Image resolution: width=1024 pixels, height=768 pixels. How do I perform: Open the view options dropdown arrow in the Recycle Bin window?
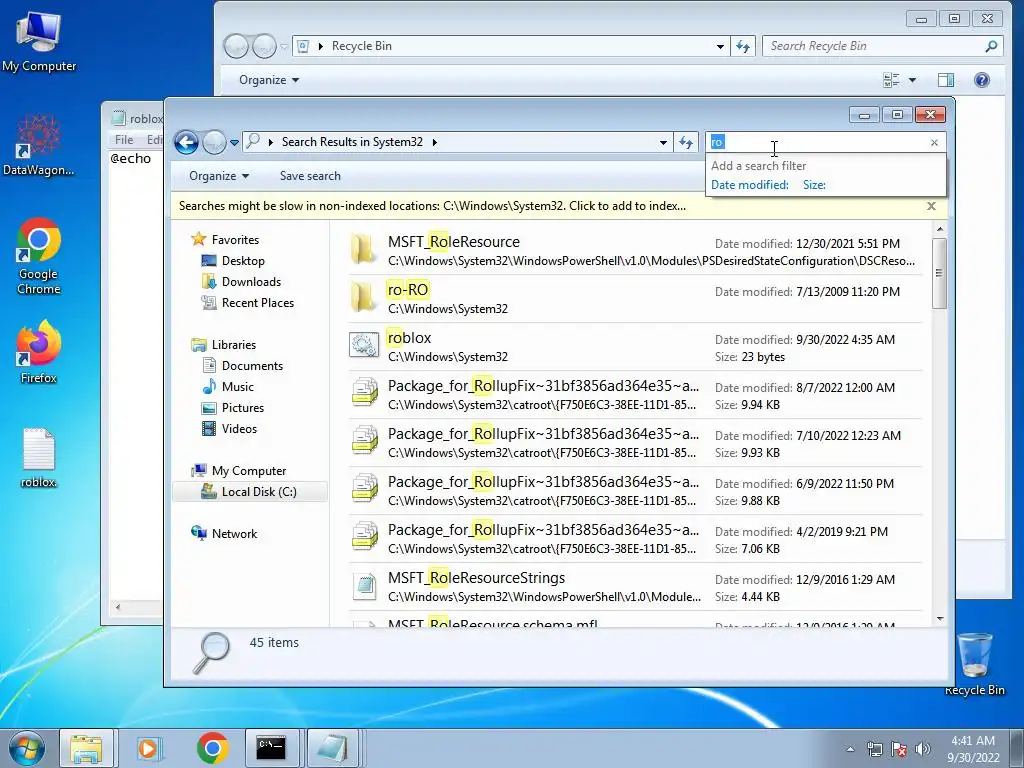pyautogui.click(x=912, y=80)
